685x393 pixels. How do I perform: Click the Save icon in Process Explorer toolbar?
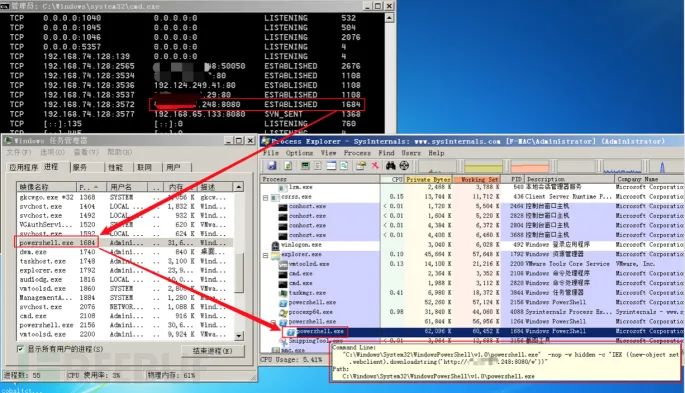click(272, 165)
